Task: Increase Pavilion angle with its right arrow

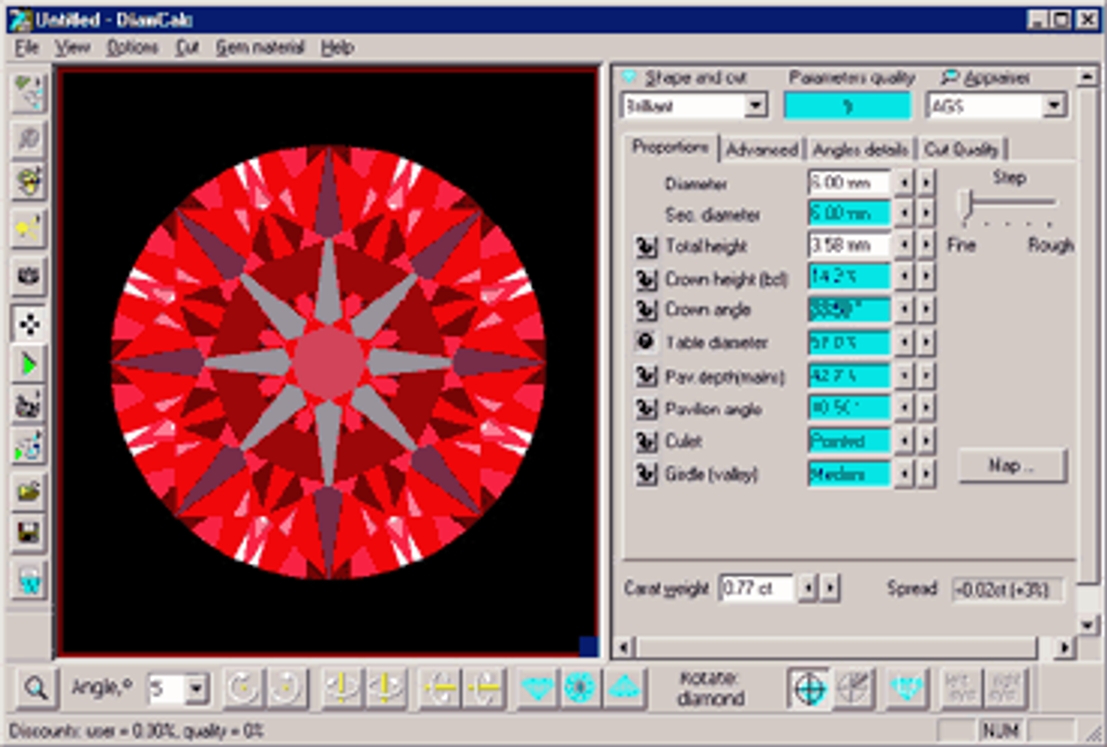Action: [x=926, y=407]
